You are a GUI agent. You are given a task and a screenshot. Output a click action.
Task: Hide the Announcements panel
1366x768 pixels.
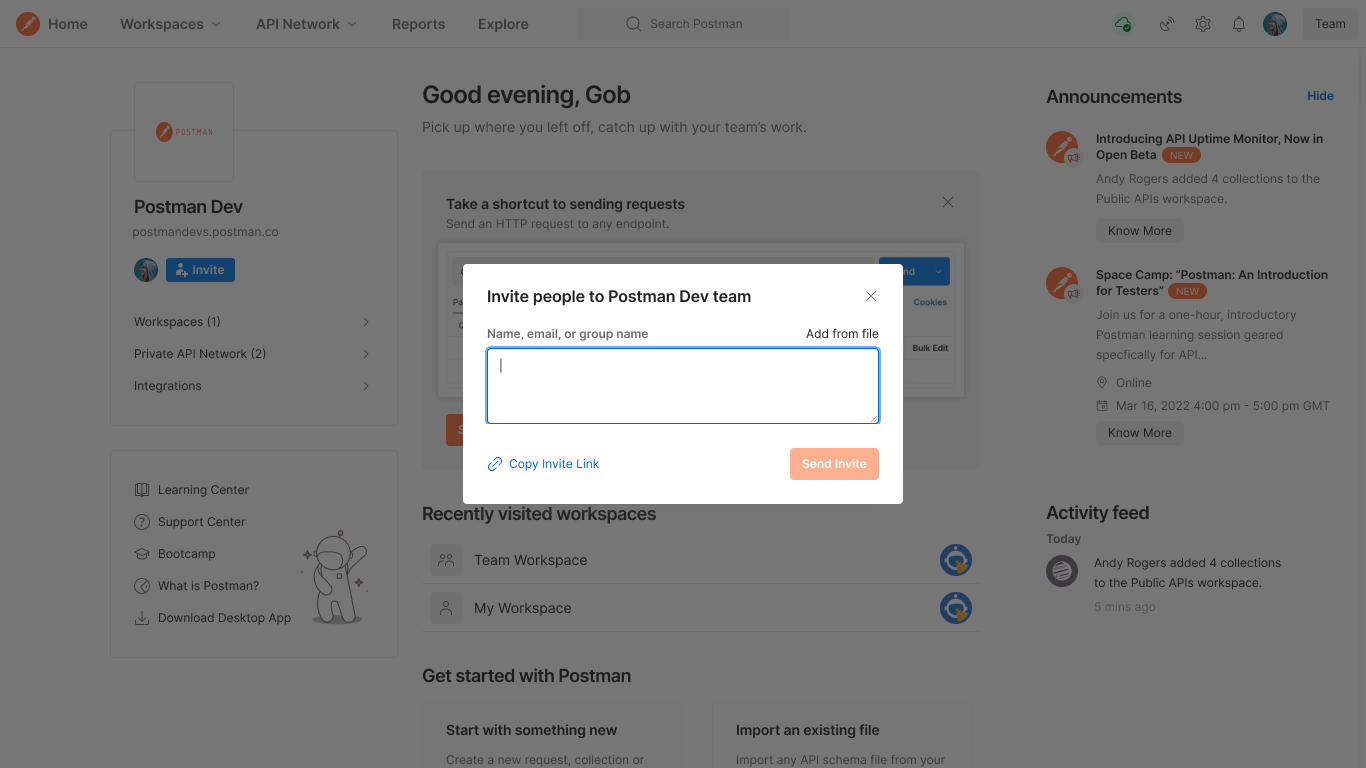coord(1320,96)
